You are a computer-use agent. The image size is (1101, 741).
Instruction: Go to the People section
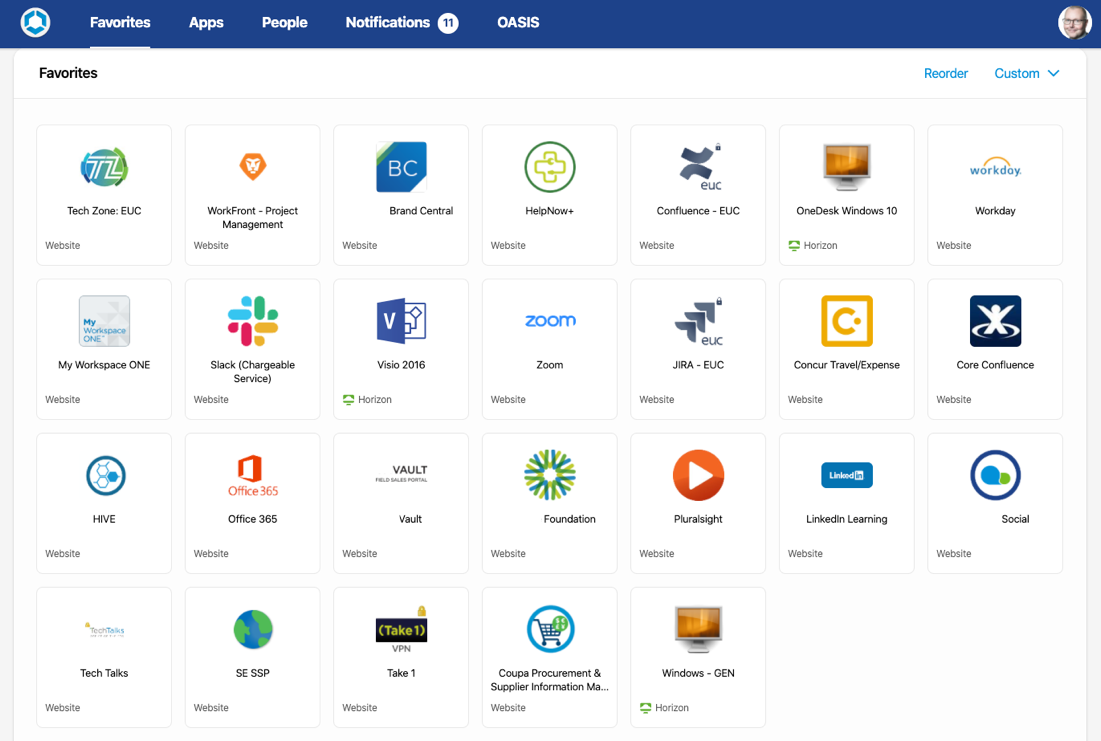click(284, 22)
